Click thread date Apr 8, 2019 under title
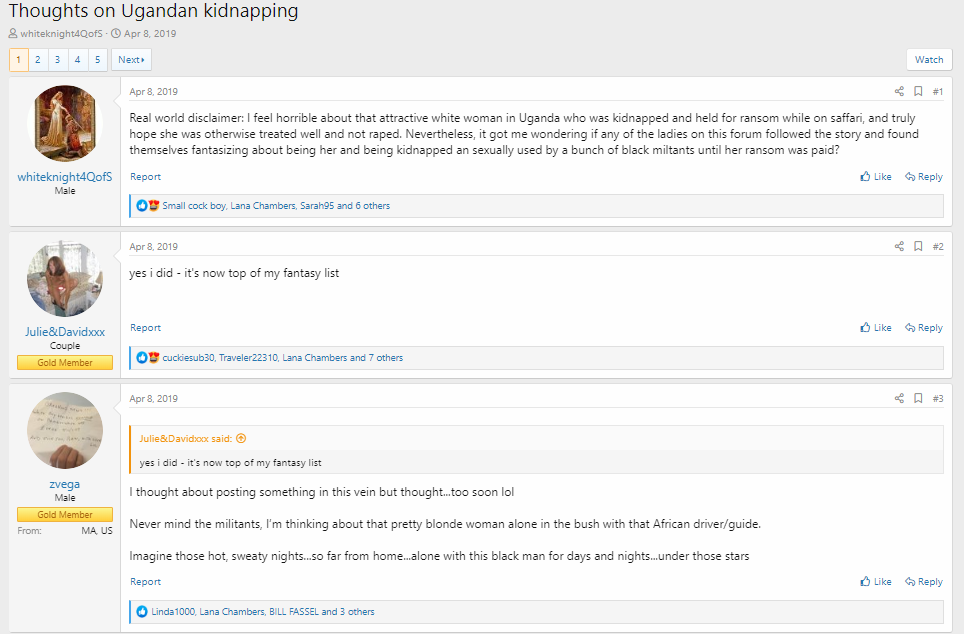The image size is (964, 634). [150, 34]
